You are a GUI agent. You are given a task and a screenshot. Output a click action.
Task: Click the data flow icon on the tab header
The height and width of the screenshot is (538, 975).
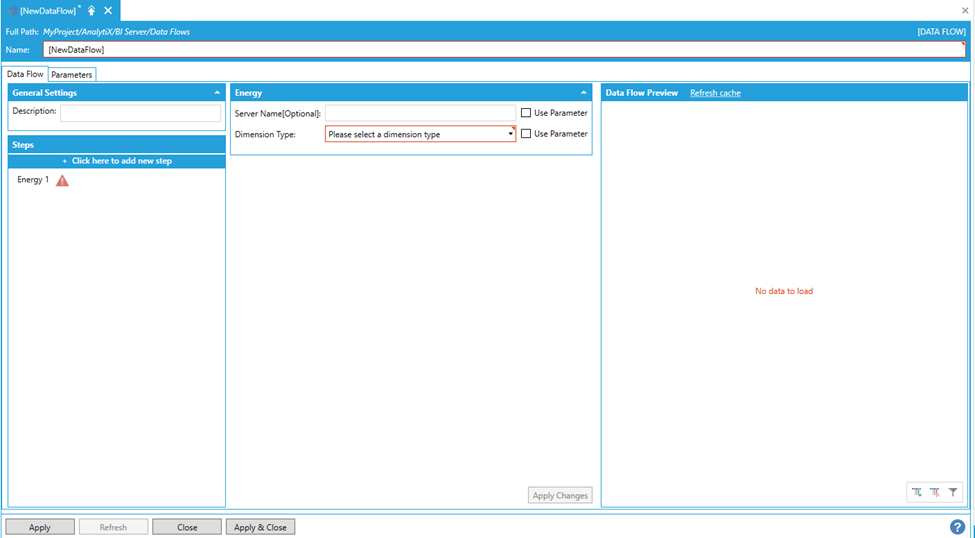click(11, 10)
